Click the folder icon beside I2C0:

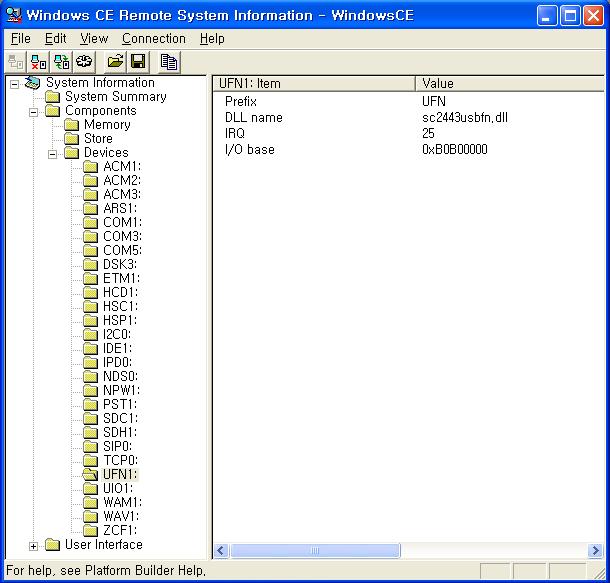click(90, 335)
